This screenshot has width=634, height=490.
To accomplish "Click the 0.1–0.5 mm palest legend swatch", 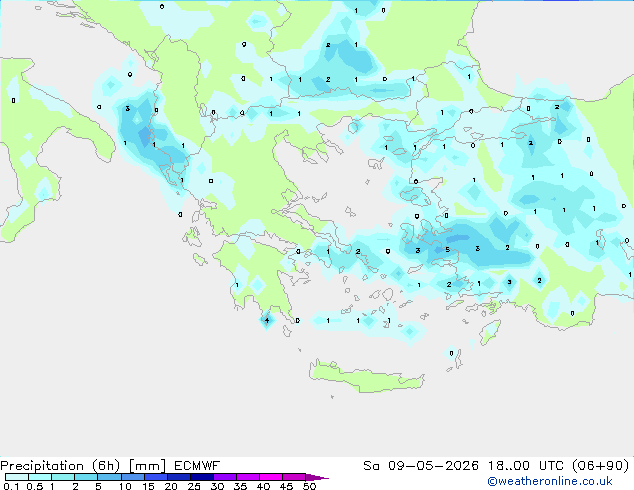I will click(x=17, y=477).
